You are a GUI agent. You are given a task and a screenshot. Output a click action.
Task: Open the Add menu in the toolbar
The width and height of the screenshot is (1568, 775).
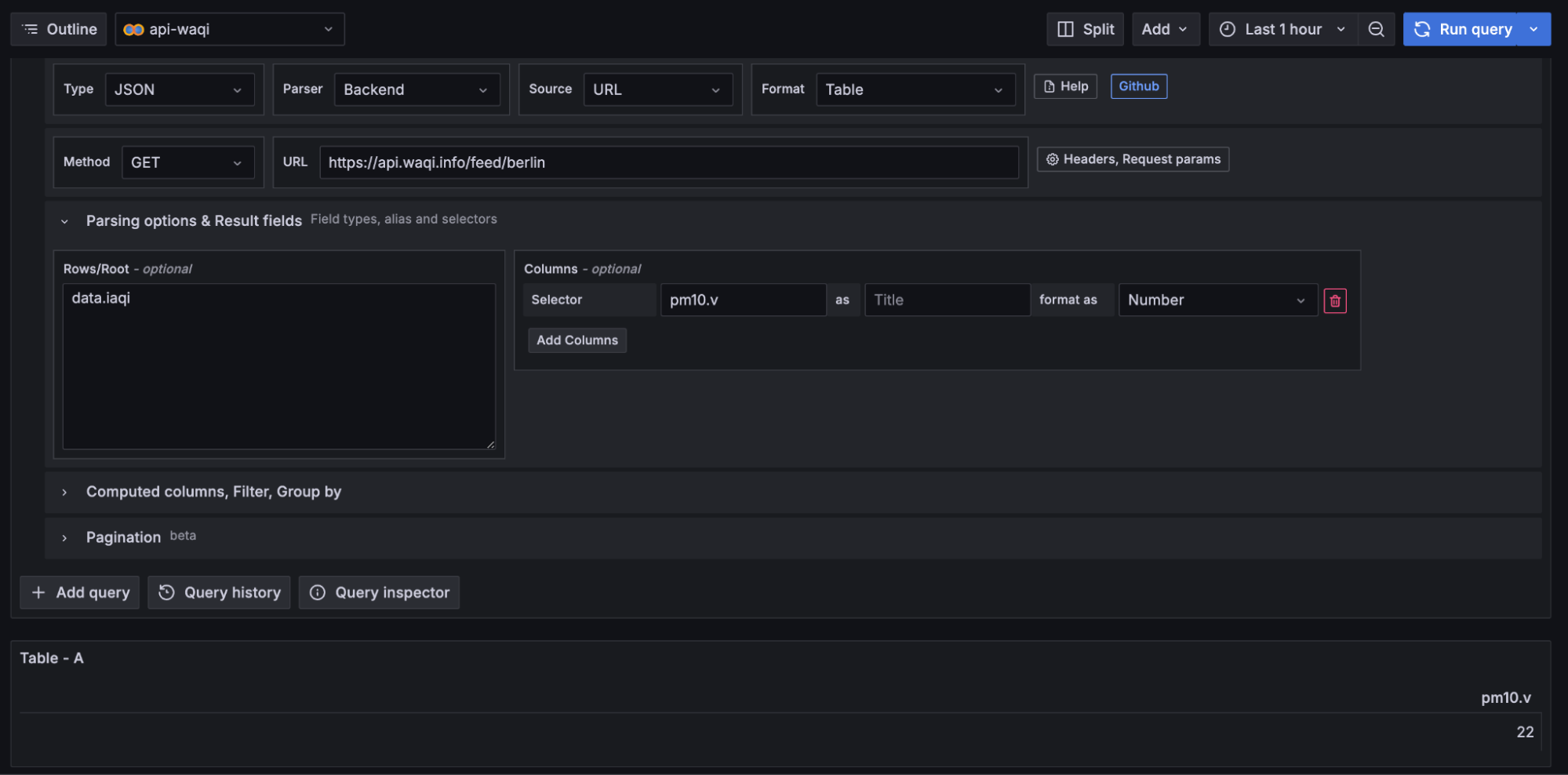point(1165,29)
